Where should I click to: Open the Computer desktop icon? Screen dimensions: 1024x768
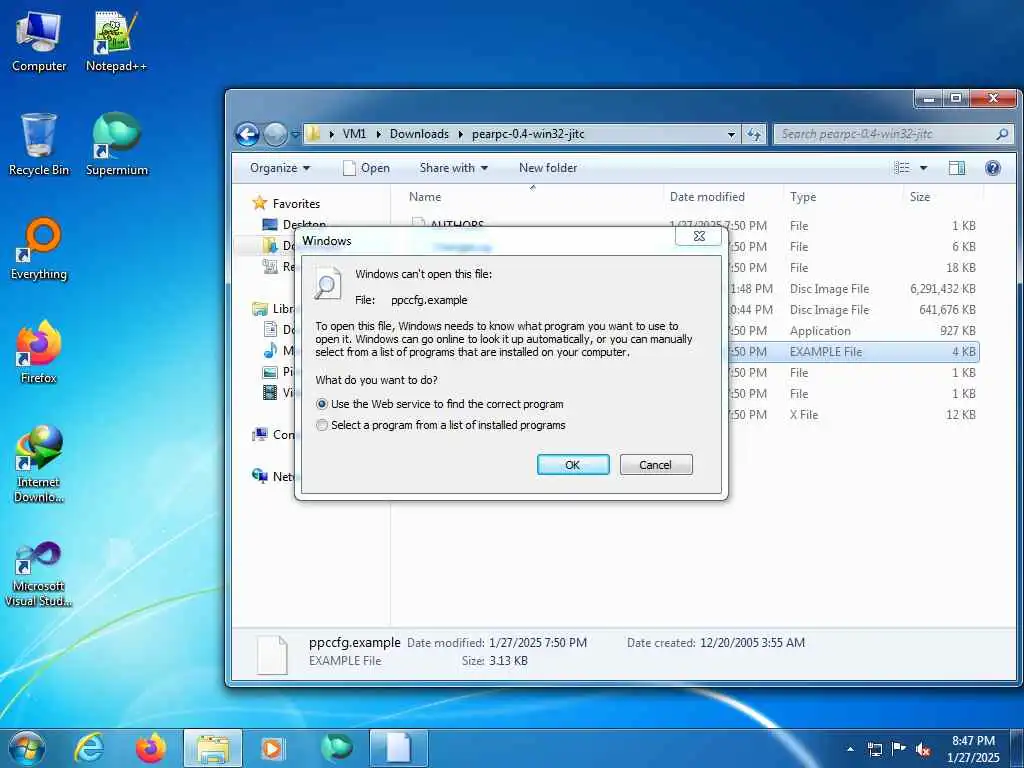pos(39,41)
